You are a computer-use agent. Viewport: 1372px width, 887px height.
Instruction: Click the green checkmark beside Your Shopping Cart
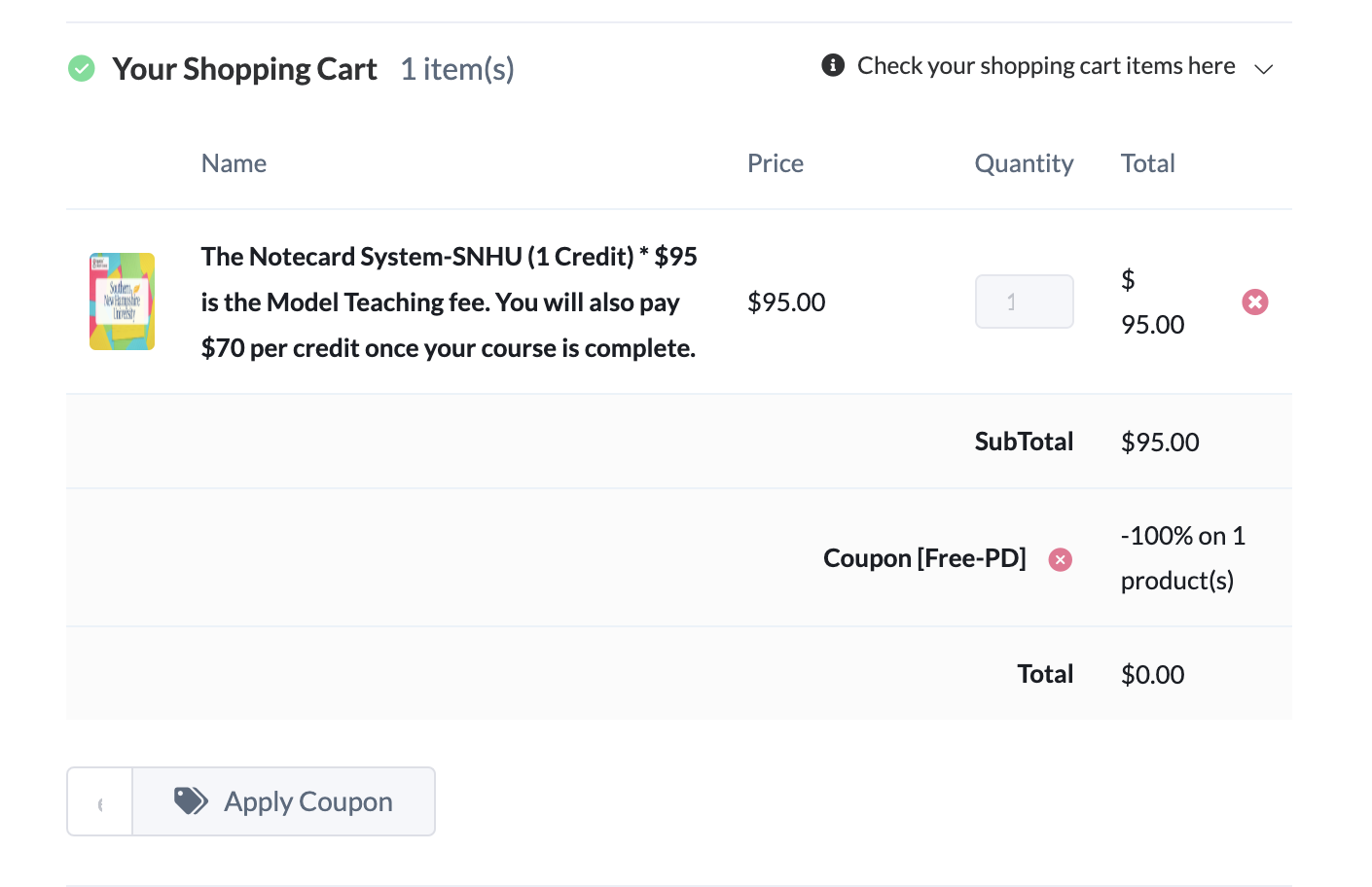click(x=82, y=69)
